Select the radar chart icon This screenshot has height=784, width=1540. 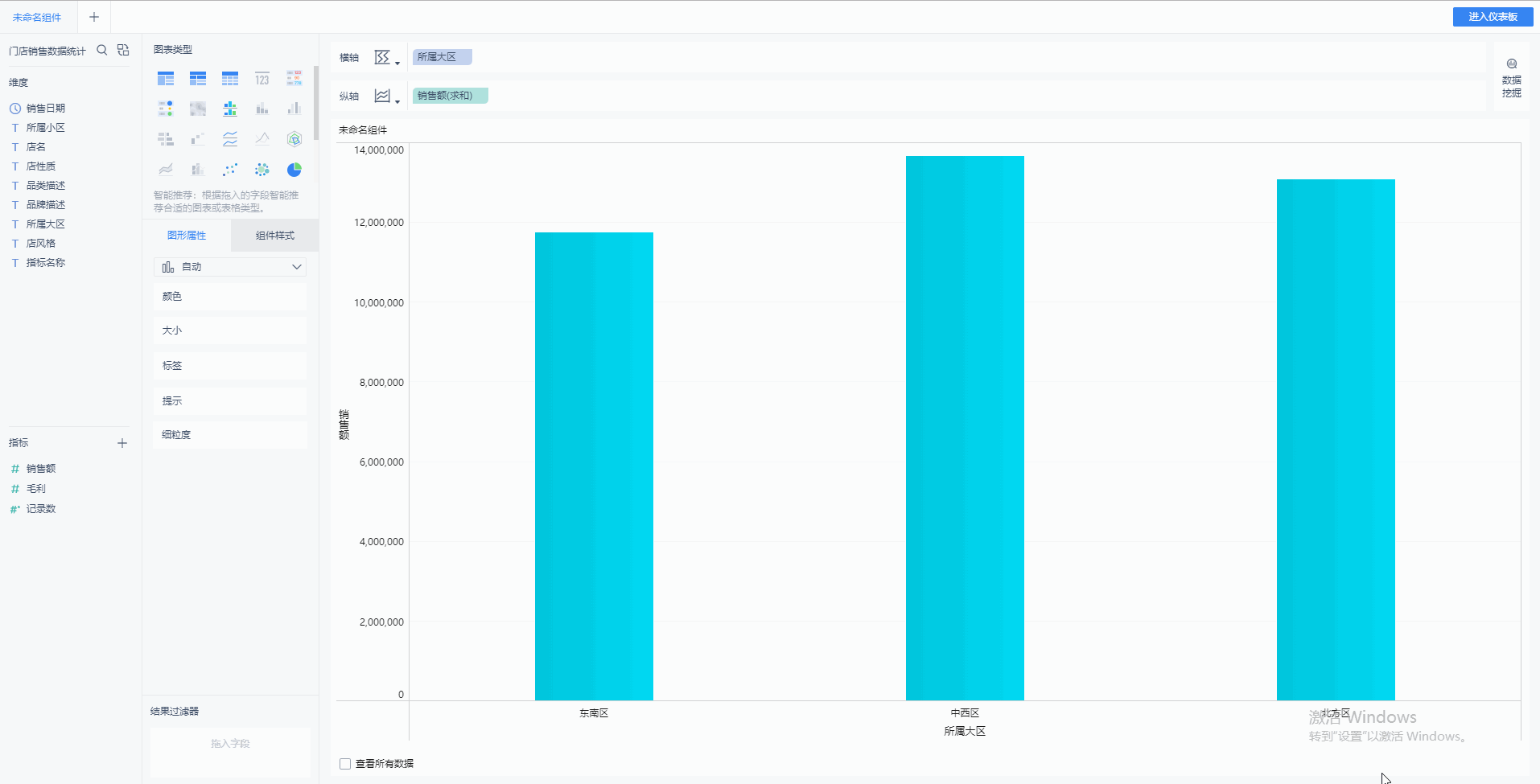[294, 139]
